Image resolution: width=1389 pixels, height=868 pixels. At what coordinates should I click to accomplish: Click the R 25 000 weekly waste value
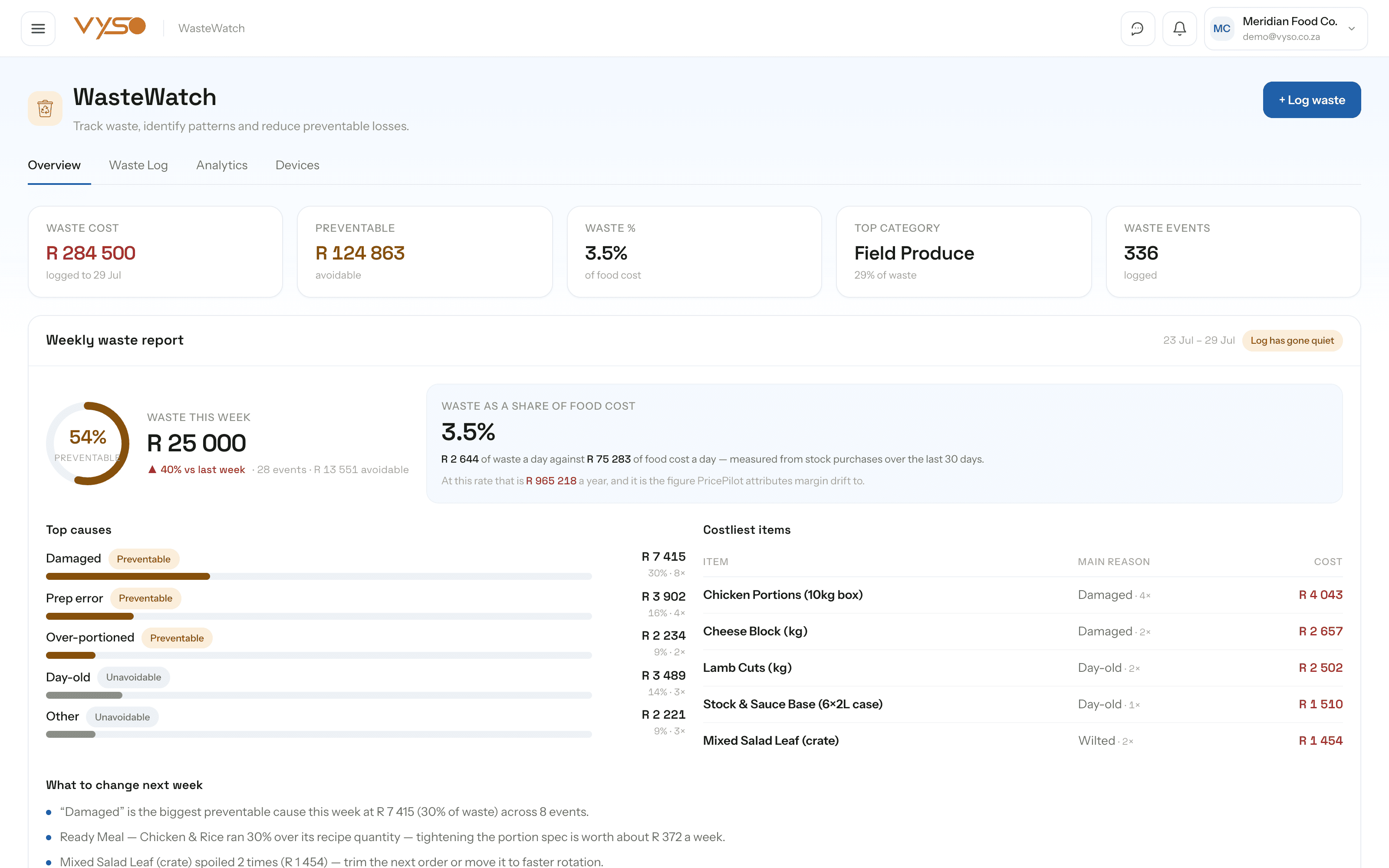point(196,443)
